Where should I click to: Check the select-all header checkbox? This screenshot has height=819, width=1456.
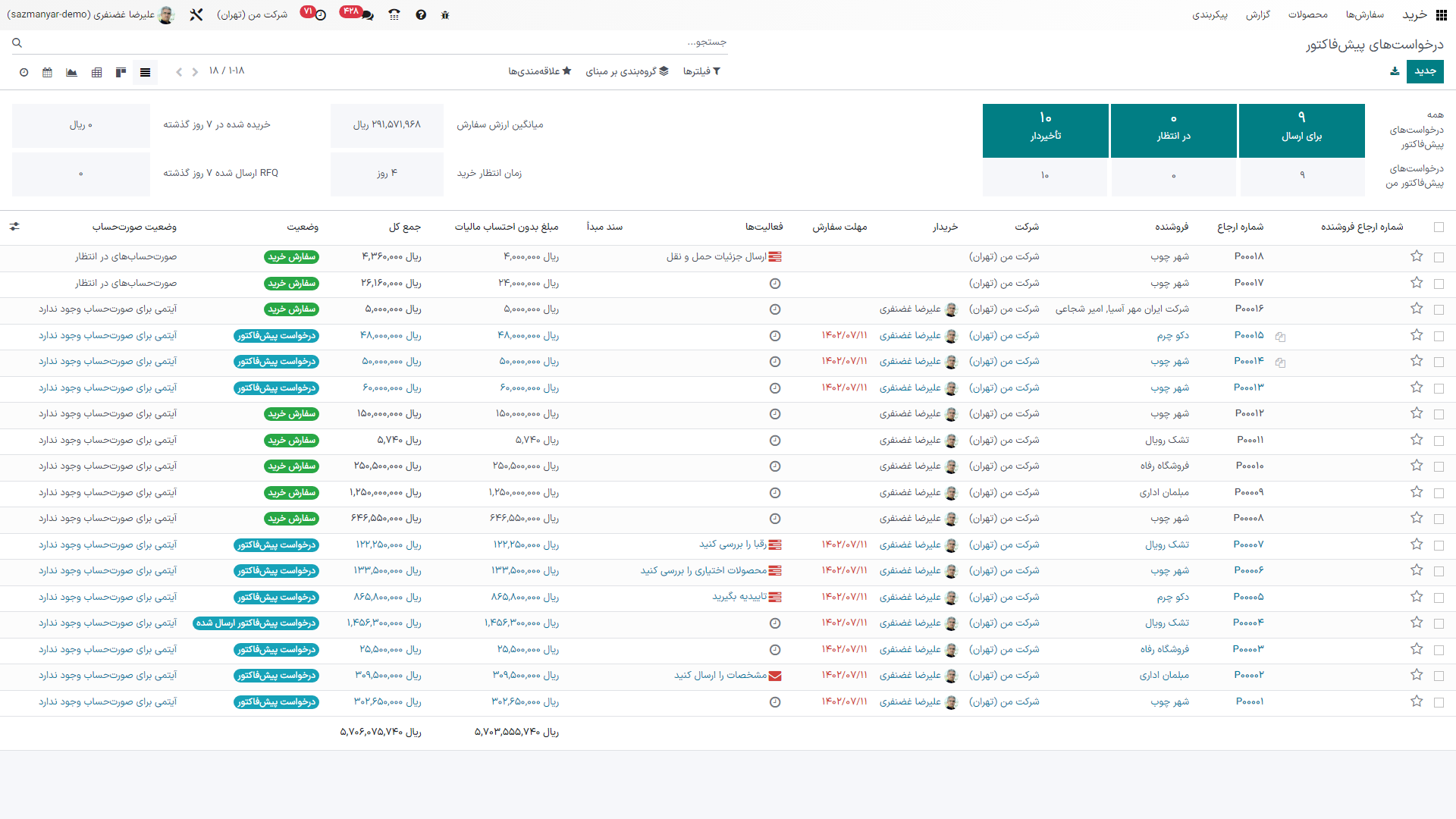click(1439, 227)
